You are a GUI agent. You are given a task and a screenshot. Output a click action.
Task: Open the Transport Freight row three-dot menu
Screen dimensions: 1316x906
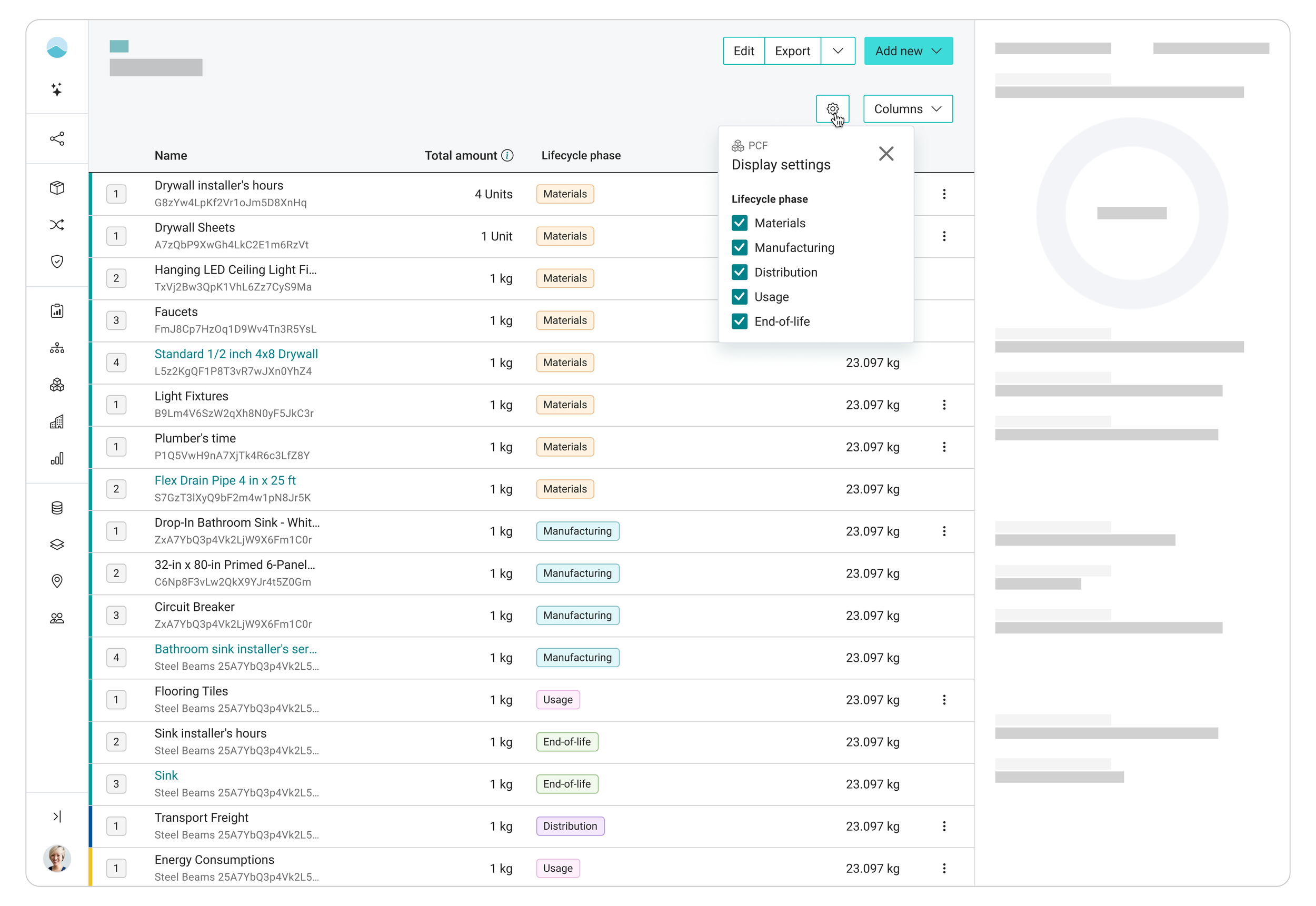pos(944,826)
